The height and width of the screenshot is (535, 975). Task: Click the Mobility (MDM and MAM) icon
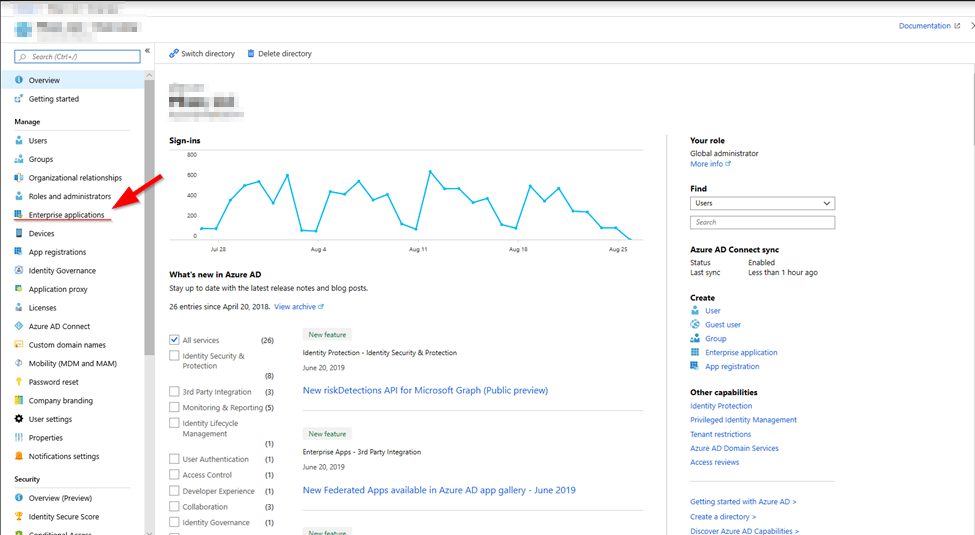pyautogui.click(x=19, y=363)
